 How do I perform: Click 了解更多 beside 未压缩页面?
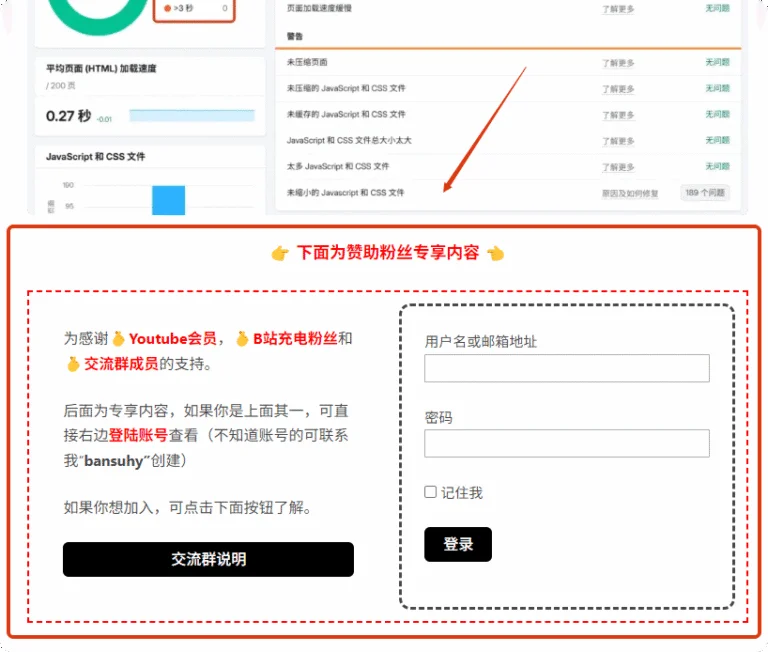pyautogui.click(x=618, y=63)
